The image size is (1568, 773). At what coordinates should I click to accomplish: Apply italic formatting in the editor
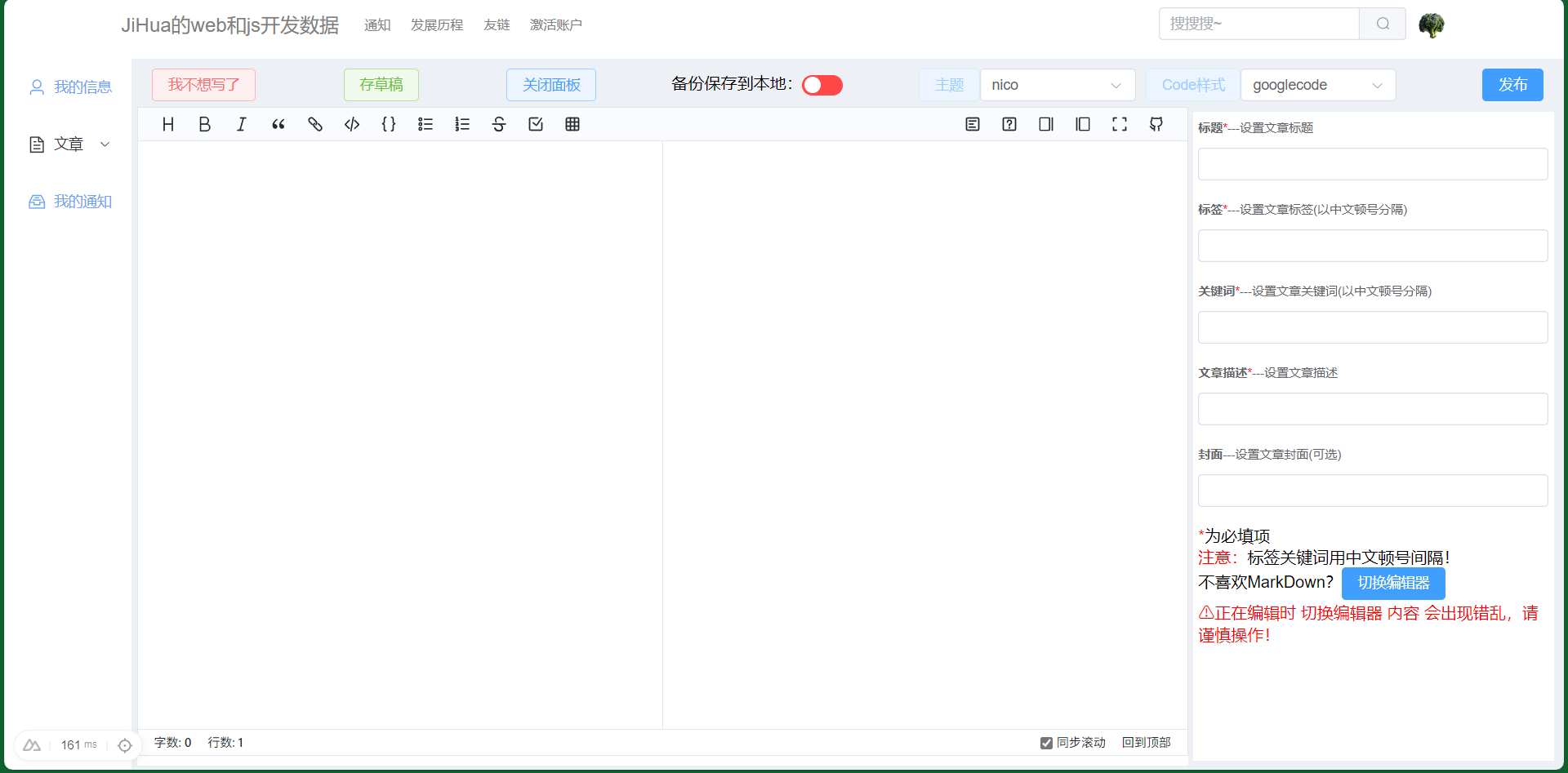click(x=242, y=124)
